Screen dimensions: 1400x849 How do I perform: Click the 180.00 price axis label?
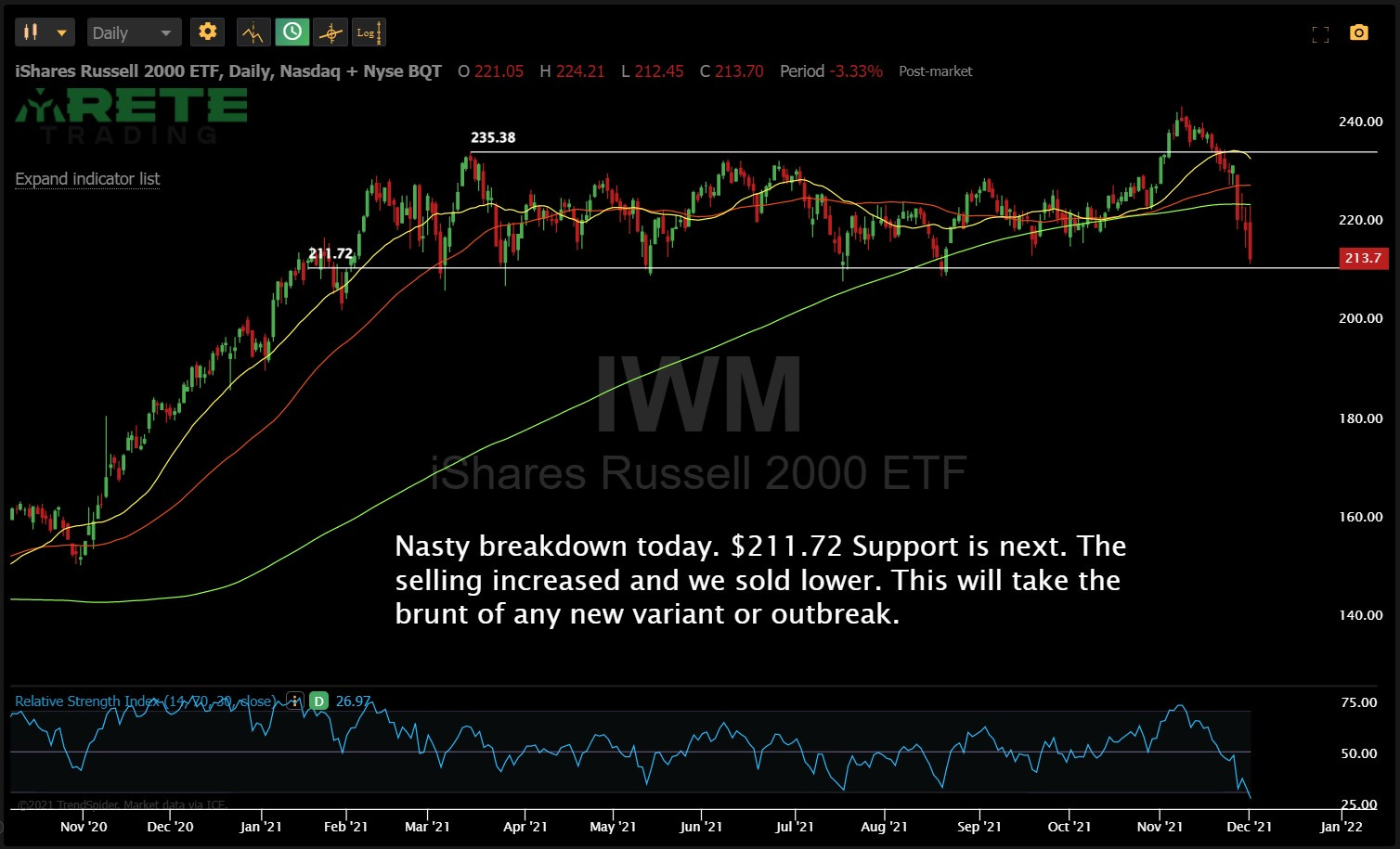(1360, 418)
